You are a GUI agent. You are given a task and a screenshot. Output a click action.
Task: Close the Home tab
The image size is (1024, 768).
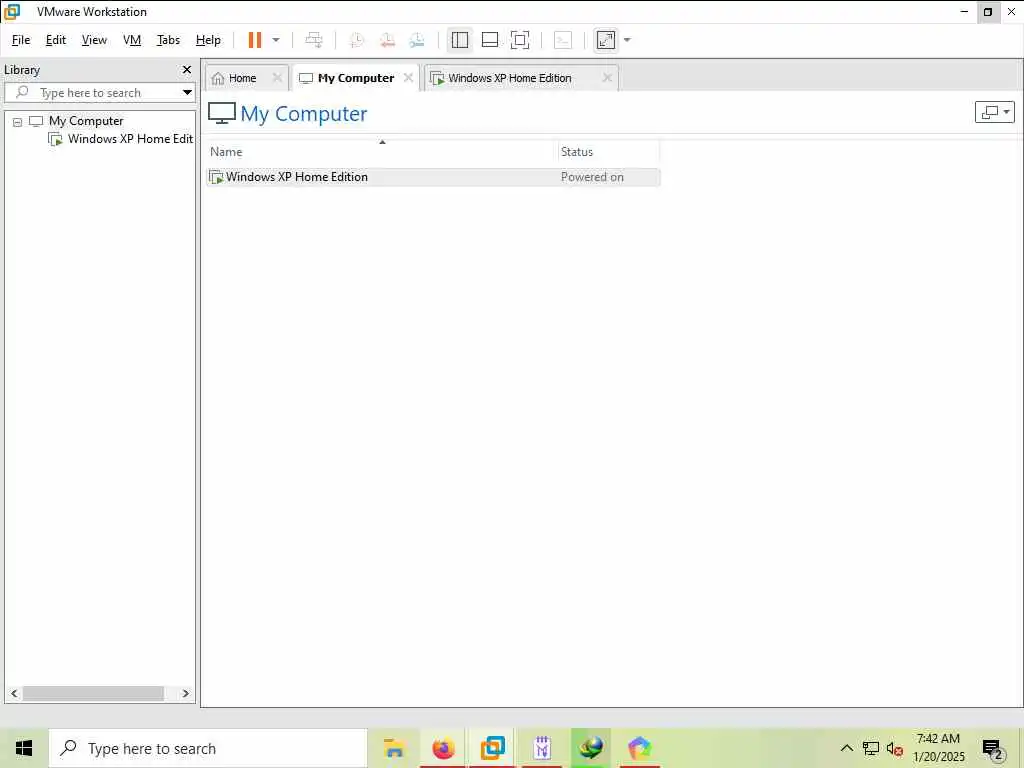(x=277, y=78)
